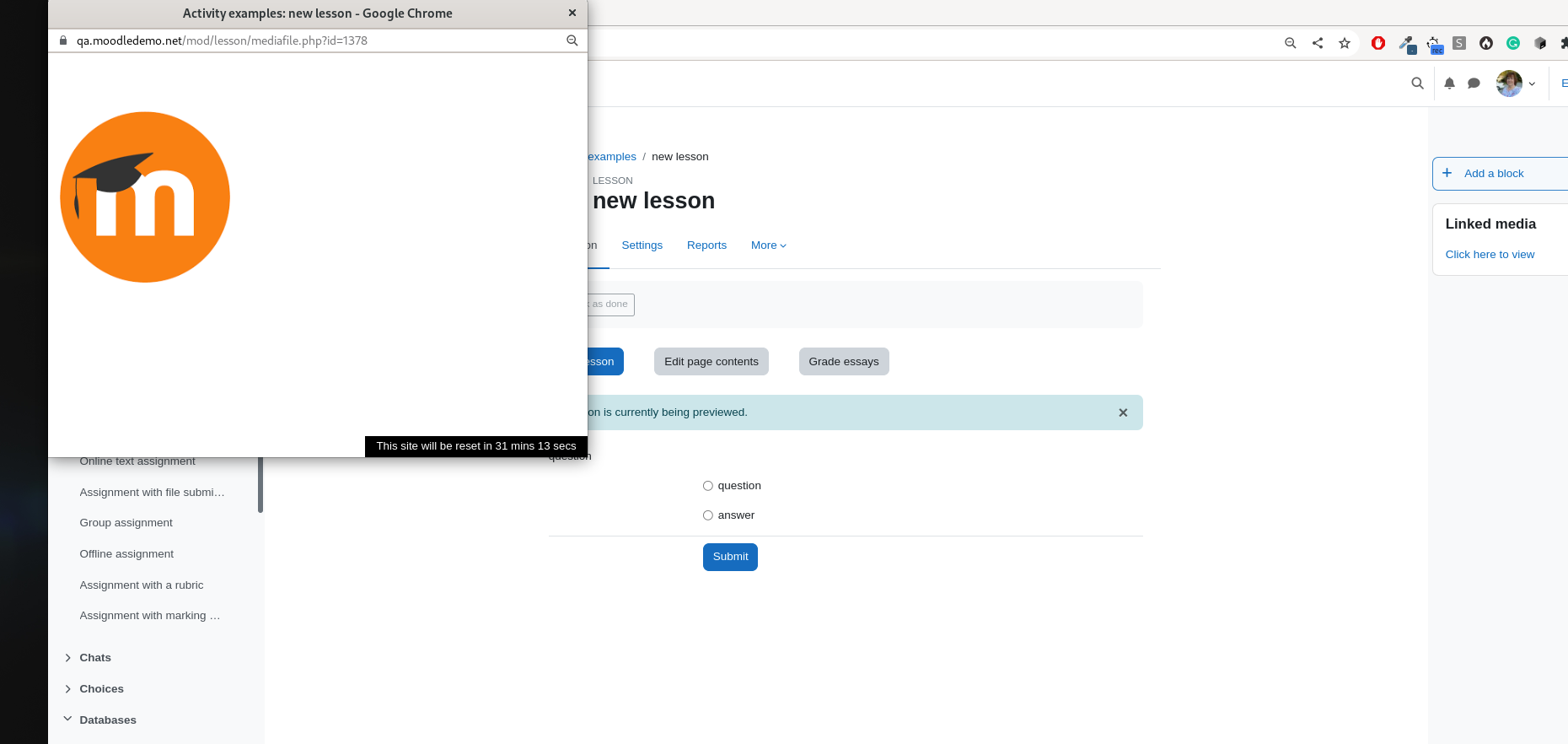This screenshot has width=1568, height=744.
Task: Open user menu via profile picture
Action: point(1509,84)
